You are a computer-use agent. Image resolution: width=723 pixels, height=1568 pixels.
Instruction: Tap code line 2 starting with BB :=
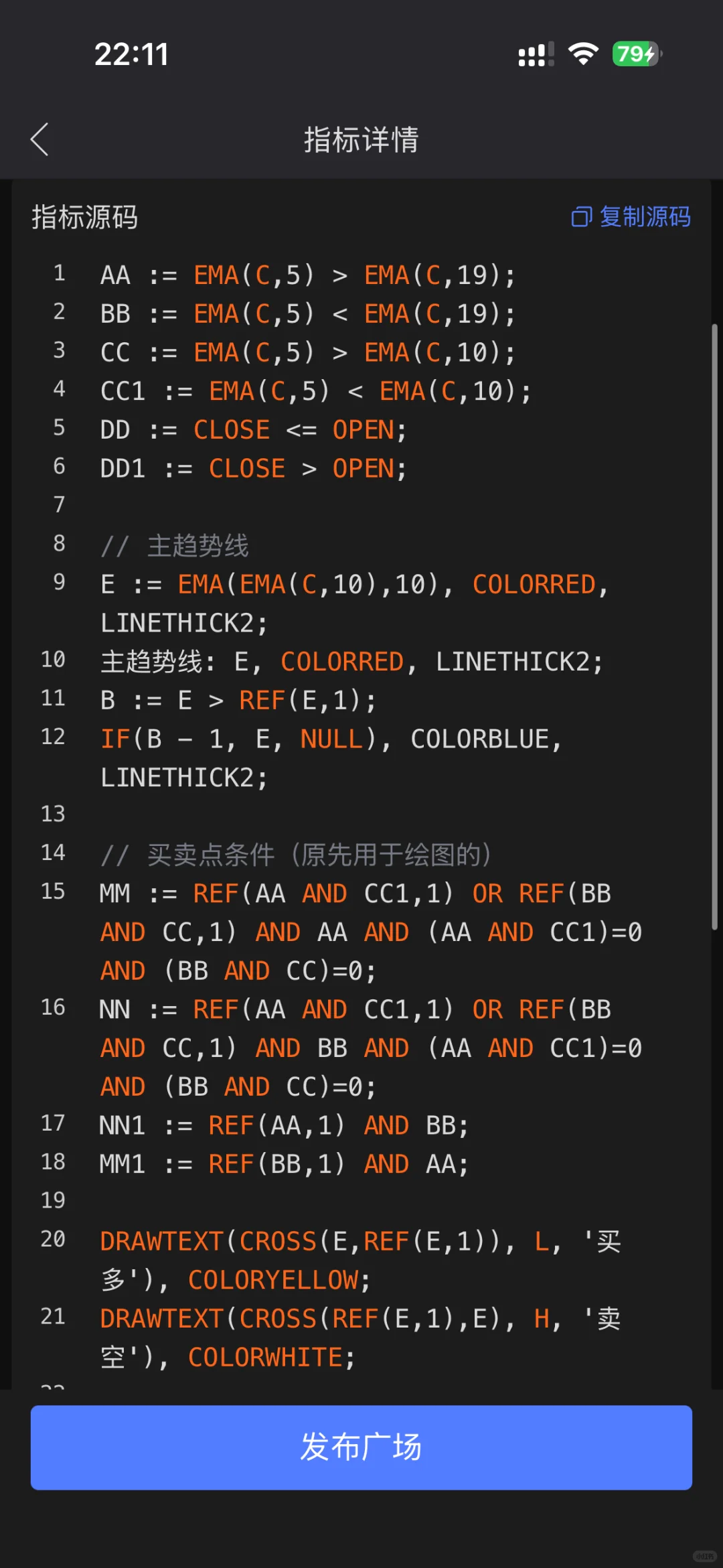tap(308, 314)
